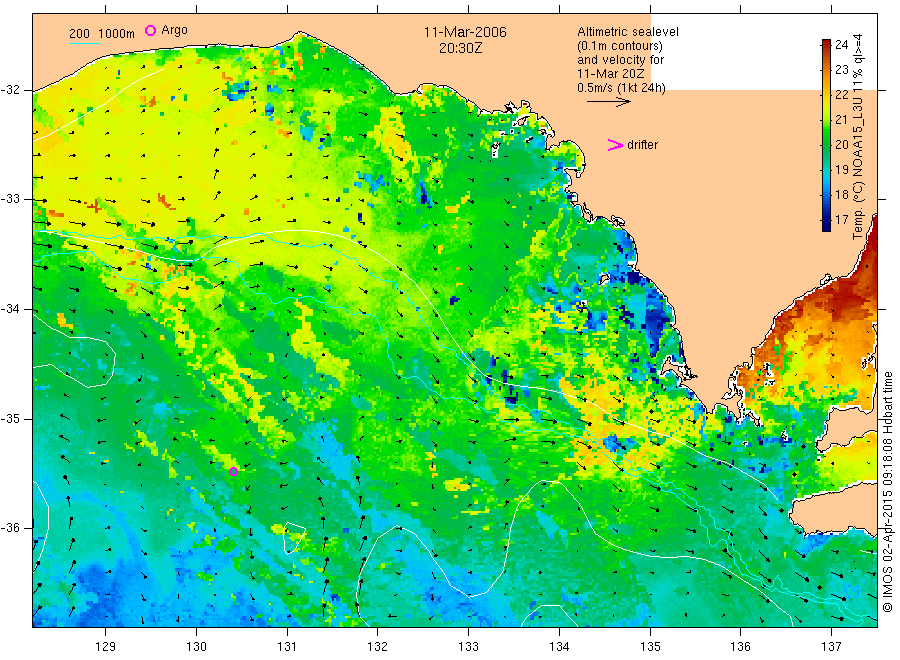Click color bar value 17

(841, 219)
